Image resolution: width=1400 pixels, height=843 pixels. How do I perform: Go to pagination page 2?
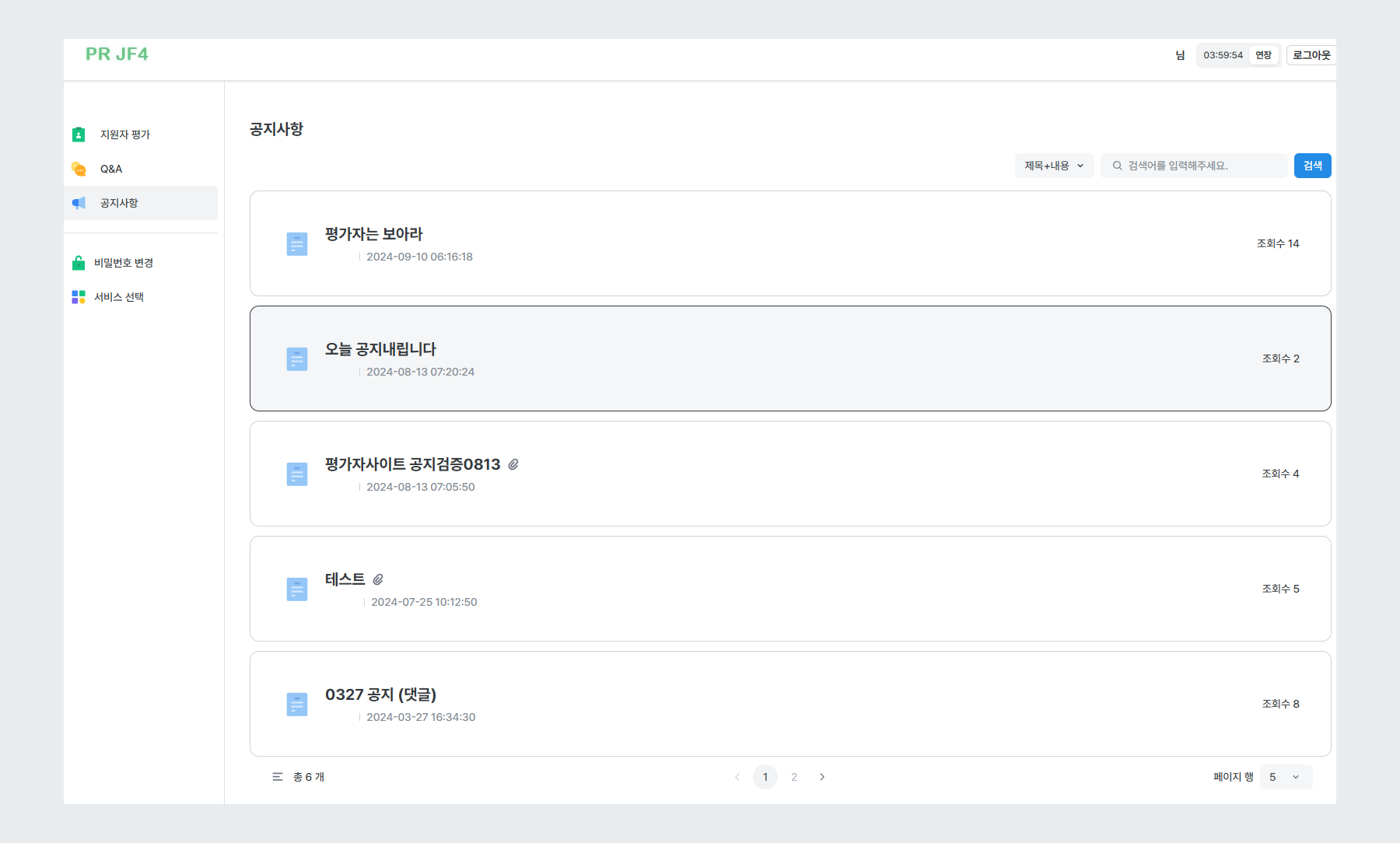point(794,777)
